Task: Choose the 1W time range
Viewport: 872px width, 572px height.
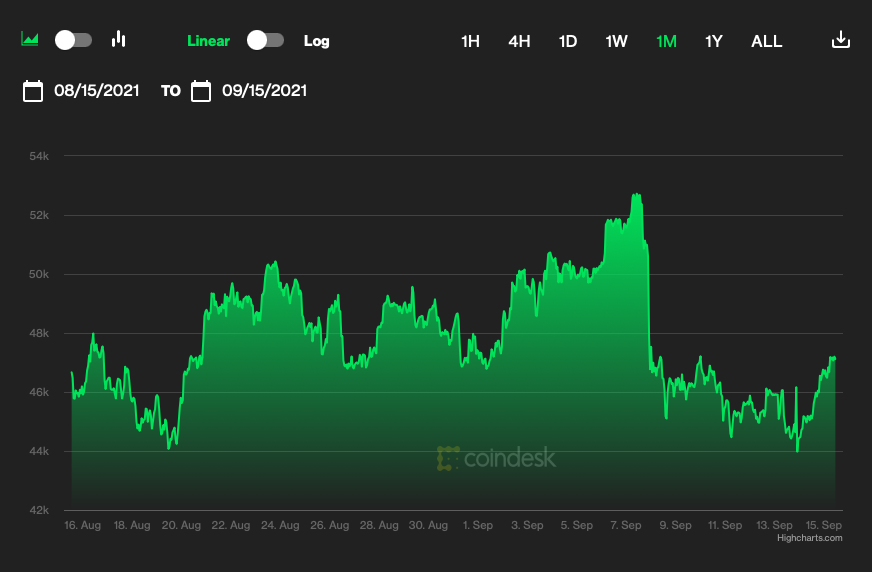Action: 616,41
